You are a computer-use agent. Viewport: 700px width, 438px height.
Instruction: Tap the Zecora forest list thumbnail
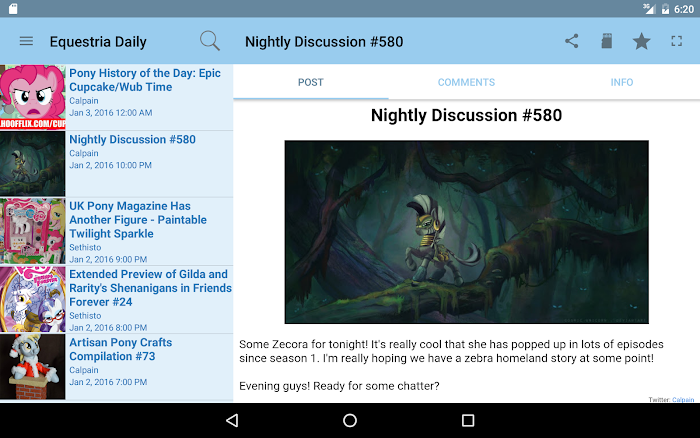click(x=33, y=164)
